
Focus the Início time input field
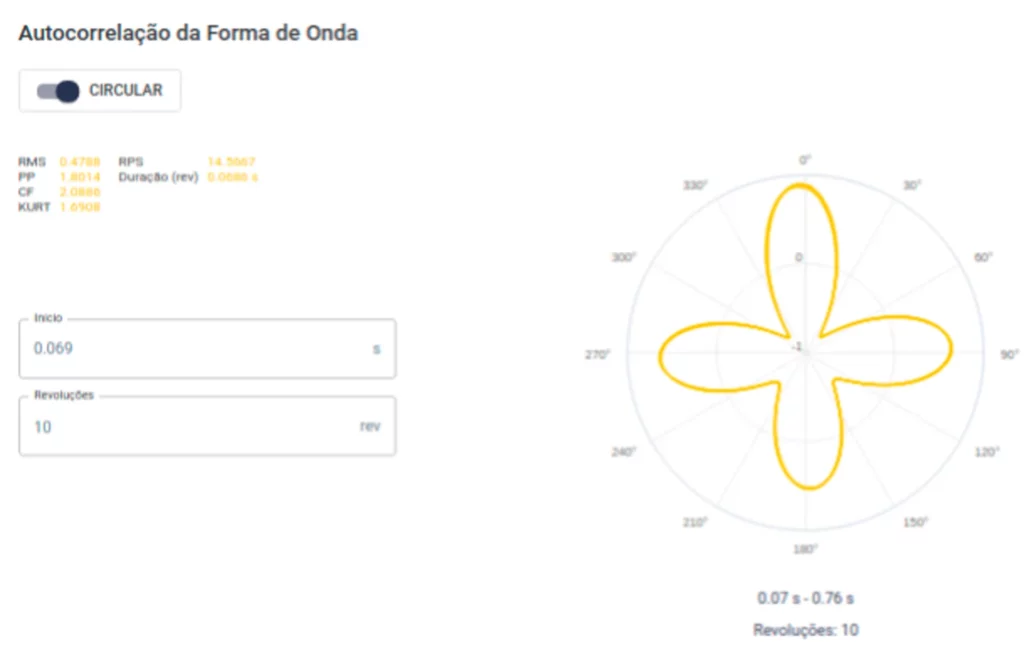(207, 348)
